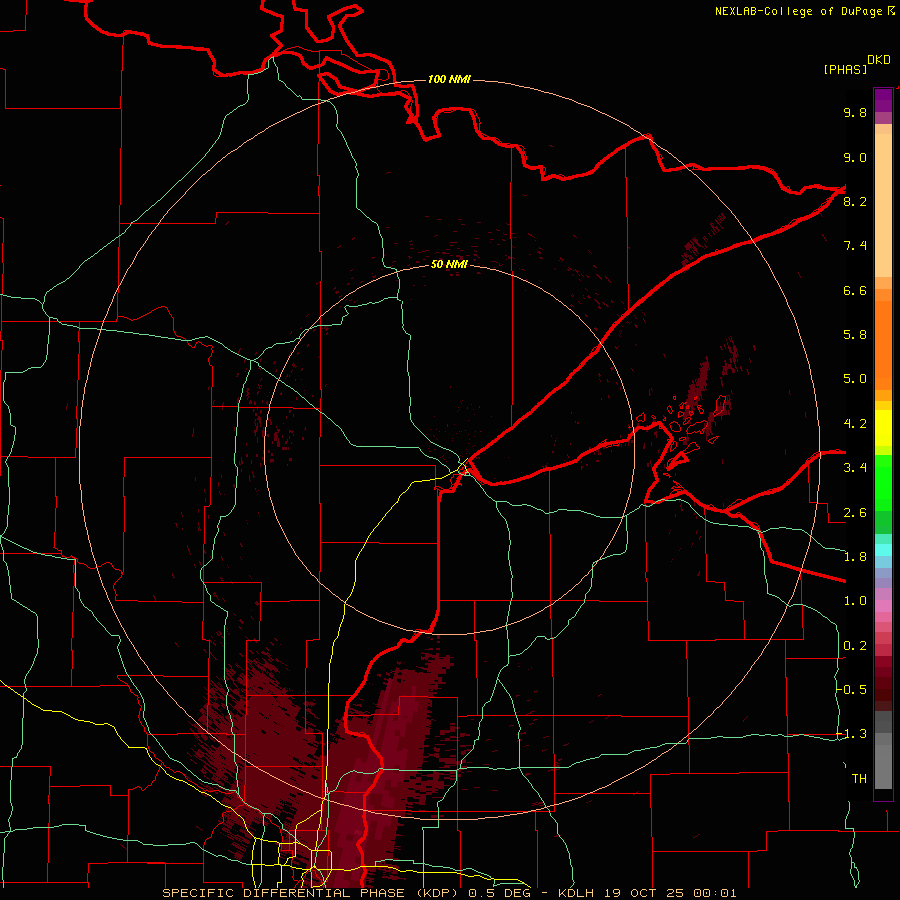Click the TH label on the scale
The height and width of the screenshot is (900, 900).
pyautogui.click(x=859, y=779)
